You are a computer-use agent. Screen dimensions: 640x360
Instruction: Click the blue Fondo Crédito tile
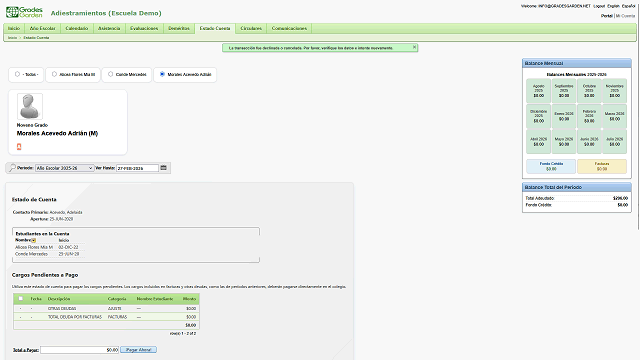(551, 166)
